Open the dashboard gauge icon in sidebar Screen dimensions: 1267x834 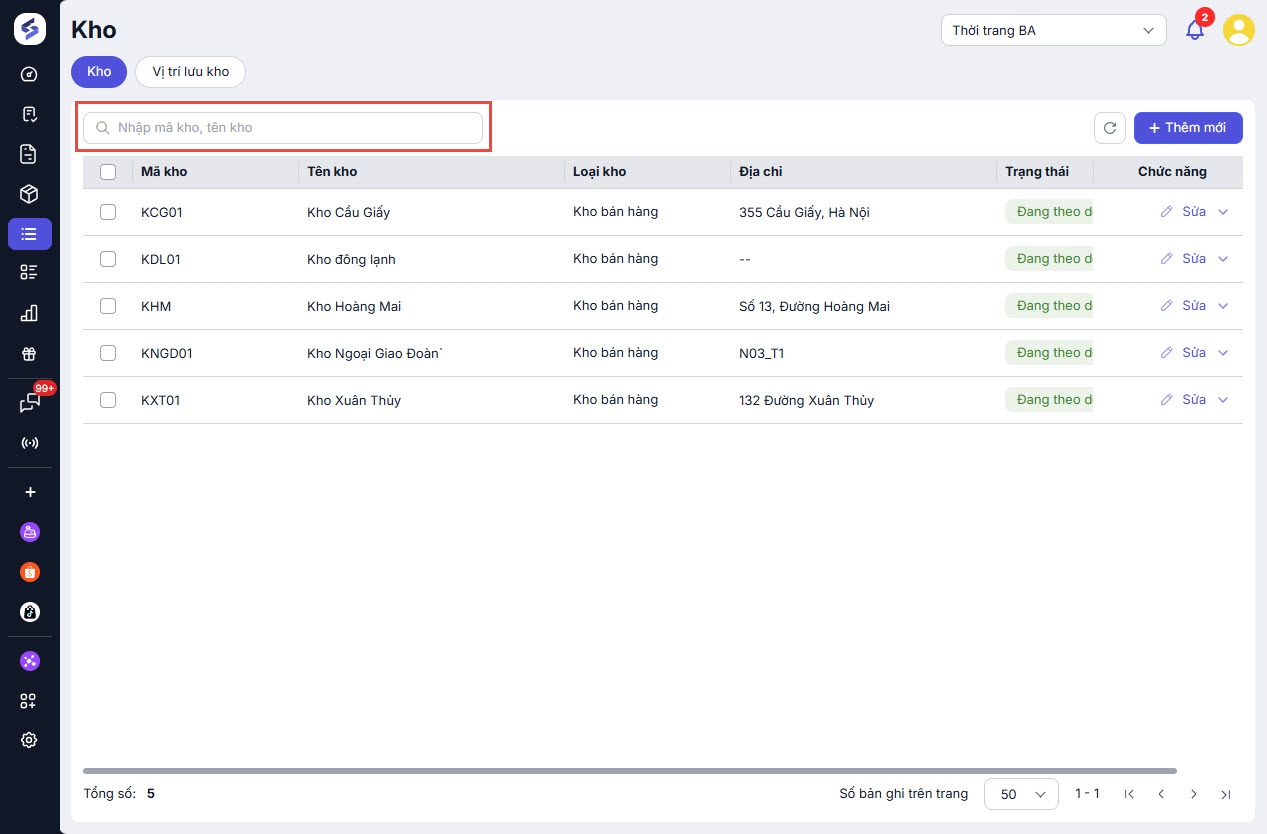(29, 74)
